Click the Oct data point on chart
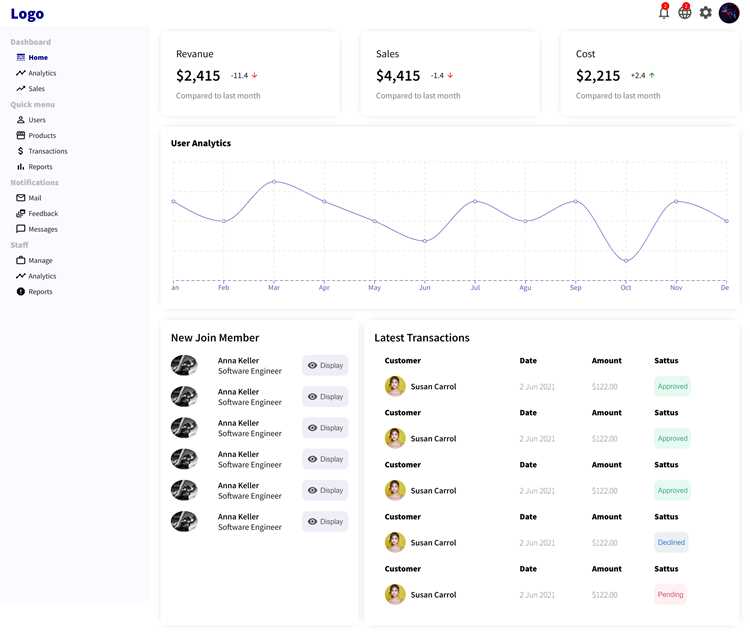 [626, 261]
